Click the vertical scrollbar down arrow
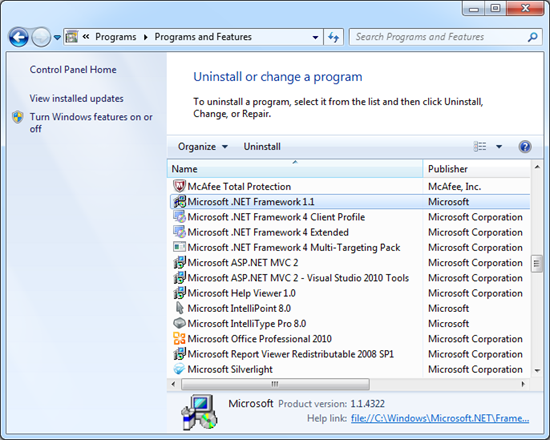The image size is (550, 440). 537,371
